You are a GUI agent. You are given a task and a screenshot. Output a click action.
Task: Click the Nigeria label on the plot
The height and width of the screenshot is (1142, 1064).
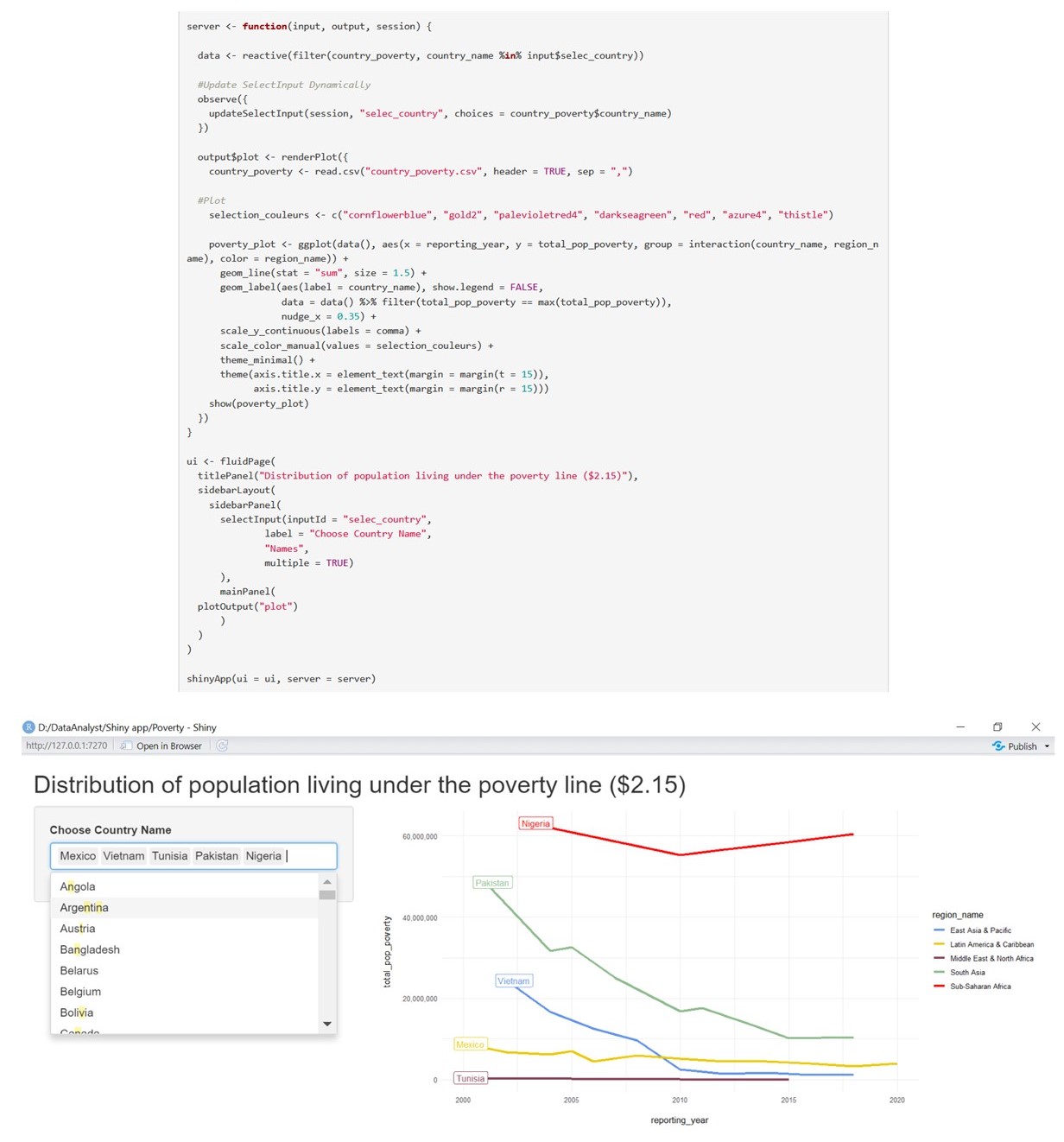pos(535,823)
